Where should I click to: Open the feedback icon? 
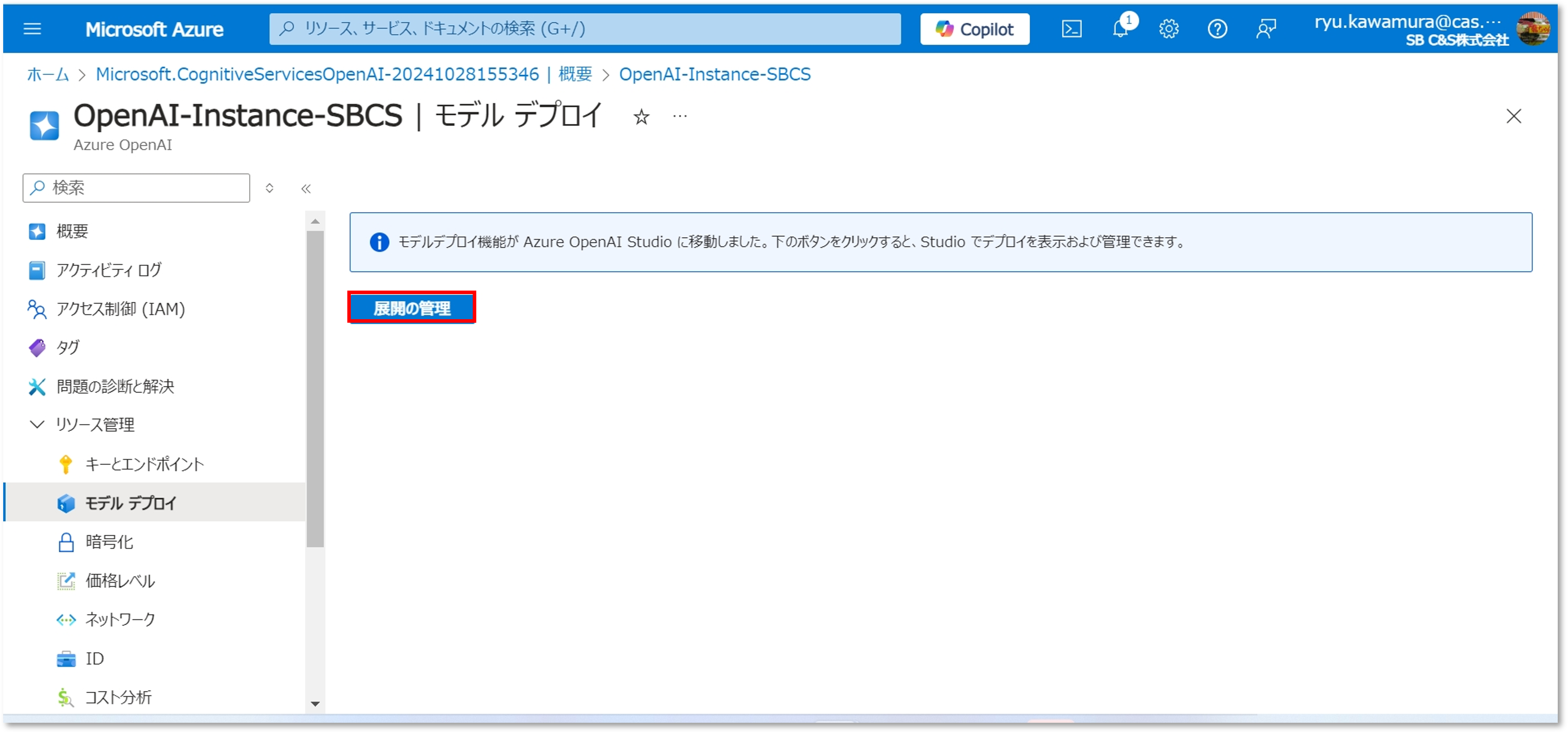click(x=1266, y=29)
